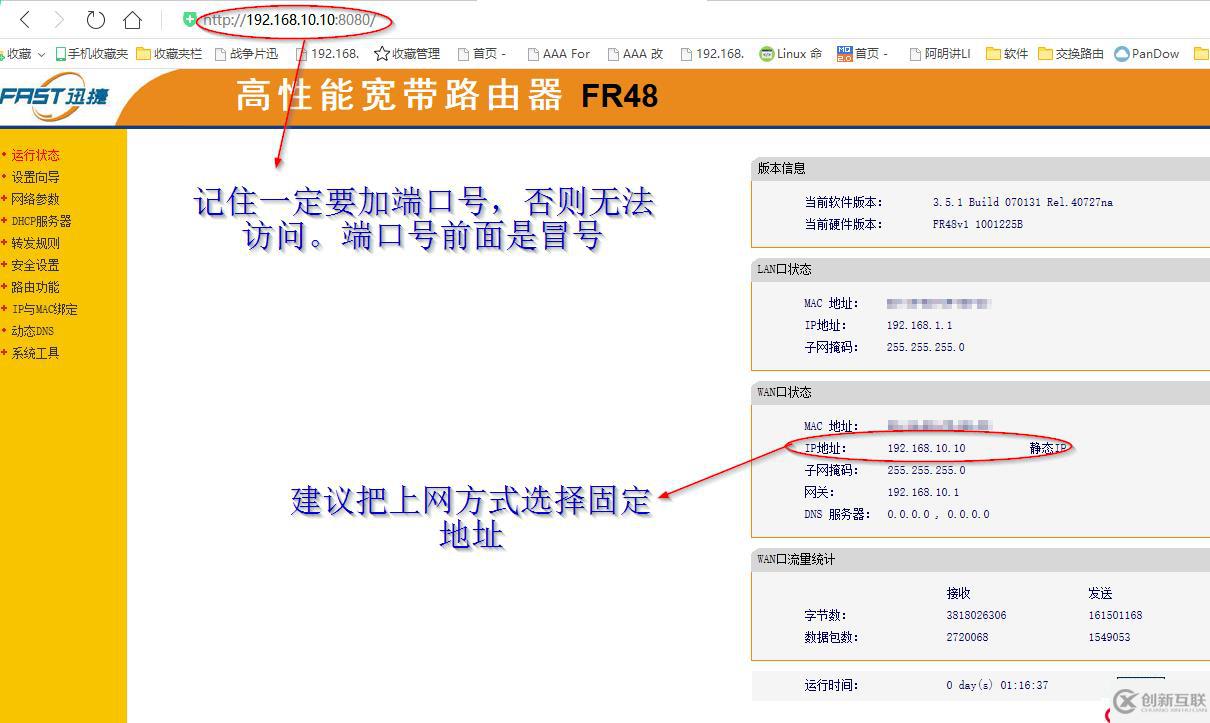Open the 手机收藏夹 bookmark
This screenshot has width=1210, height=723.
pos(92,54)
